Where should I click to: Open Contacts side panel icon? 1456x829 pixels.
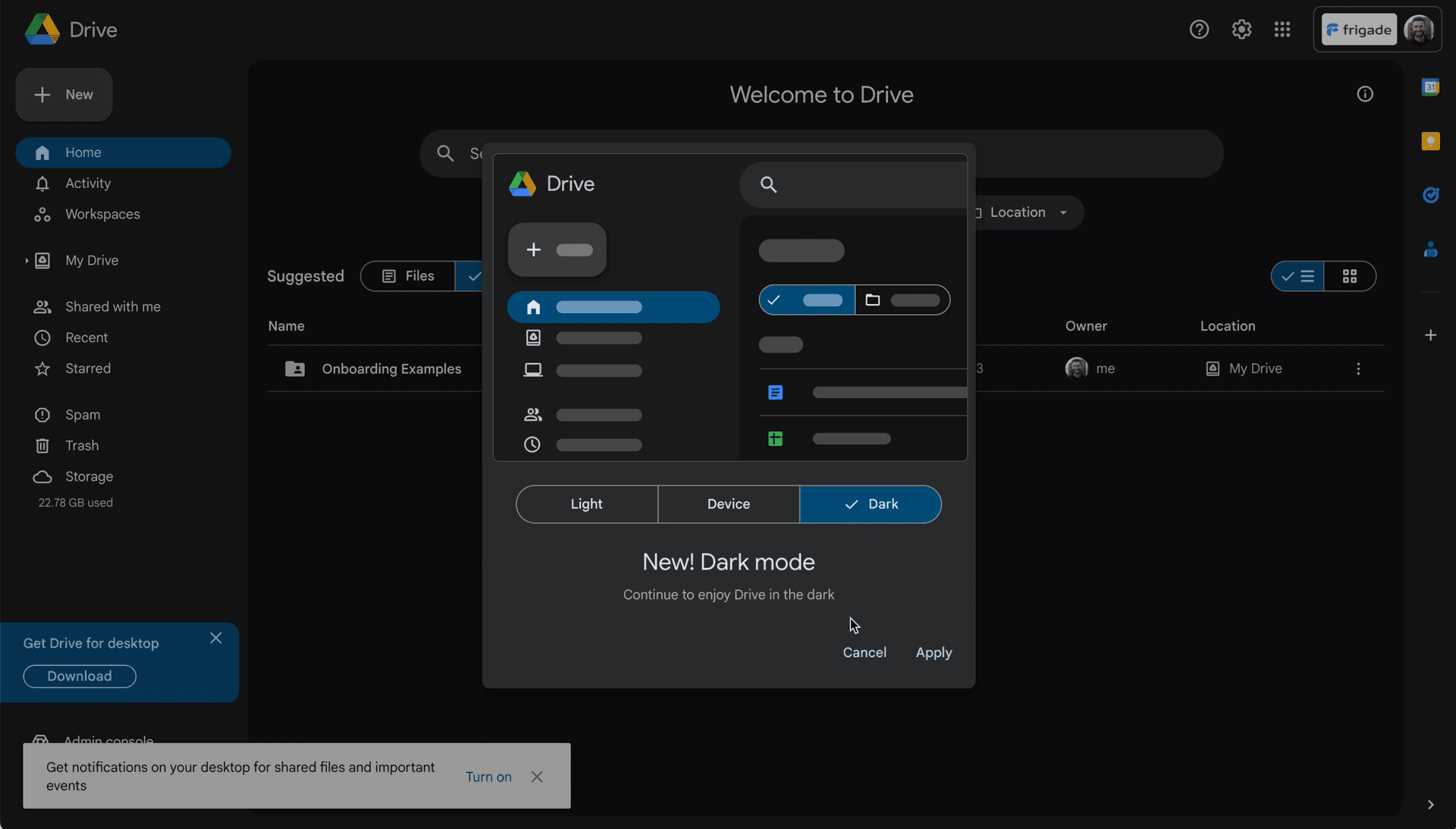(1431, 250)
